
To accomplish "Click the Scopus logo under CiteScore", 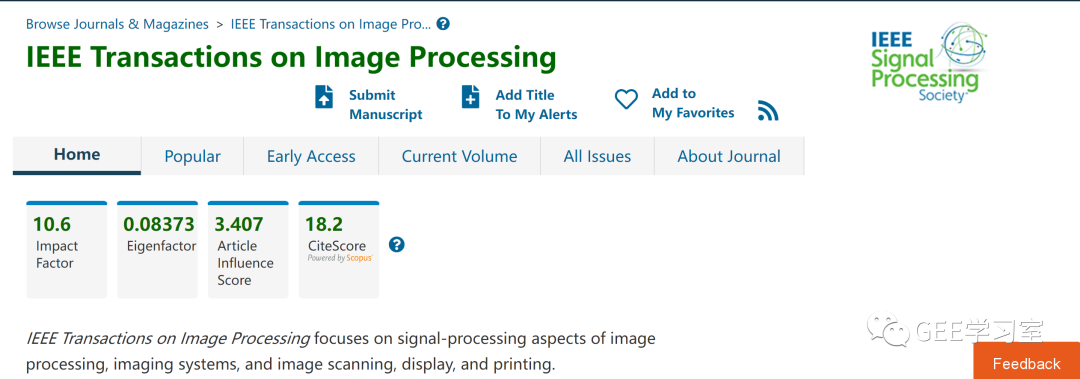I will [x=340, y=258].
